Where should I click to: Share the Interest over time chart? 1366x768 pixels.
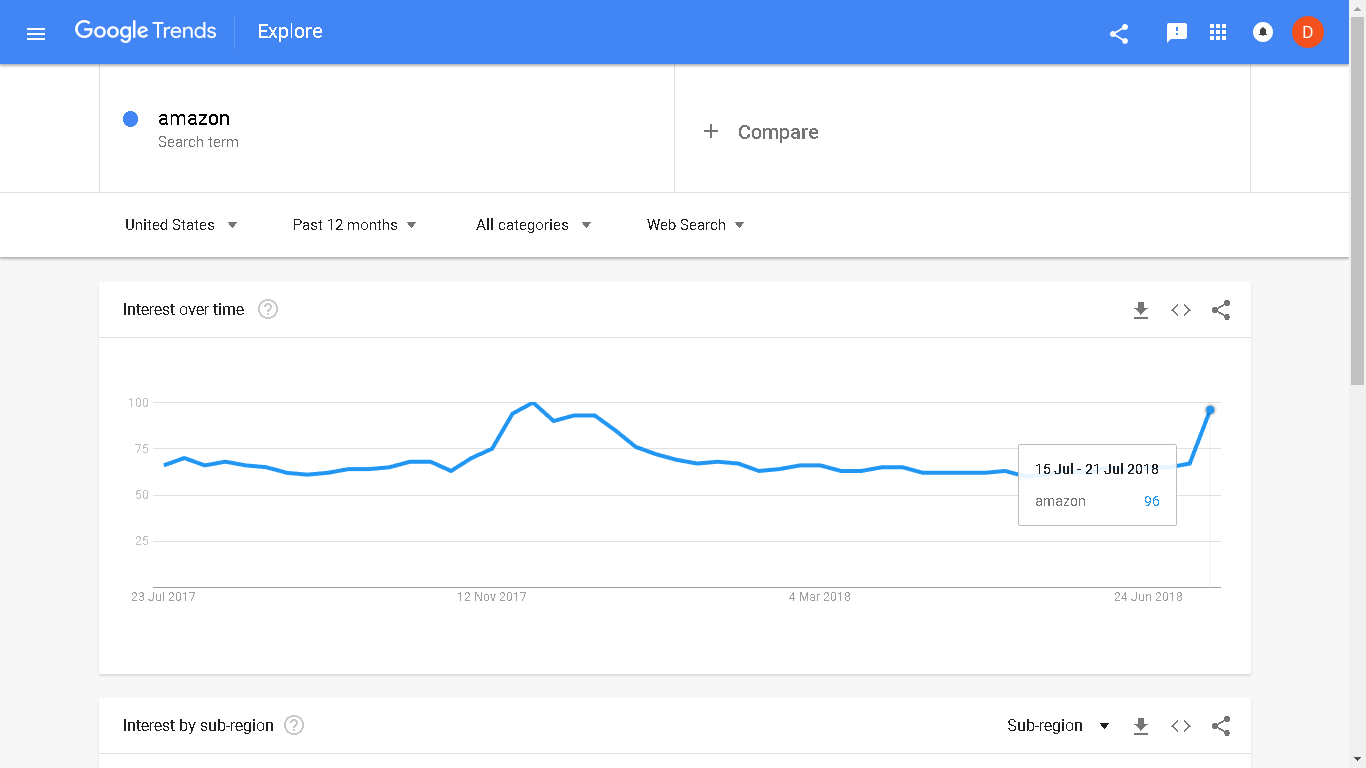1221,310
